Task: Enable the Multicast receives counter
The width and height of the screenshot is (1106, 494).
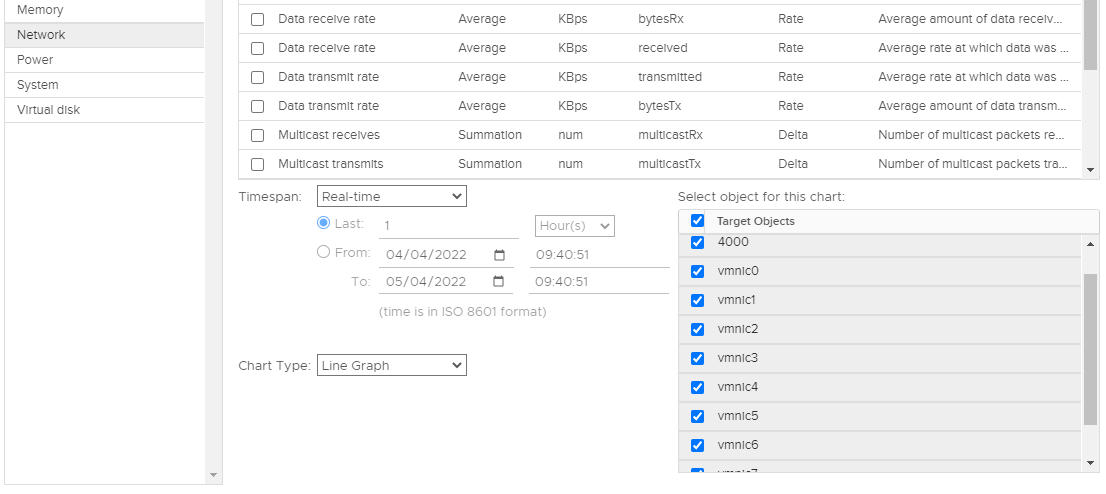Action: click(x=257, y=135)
